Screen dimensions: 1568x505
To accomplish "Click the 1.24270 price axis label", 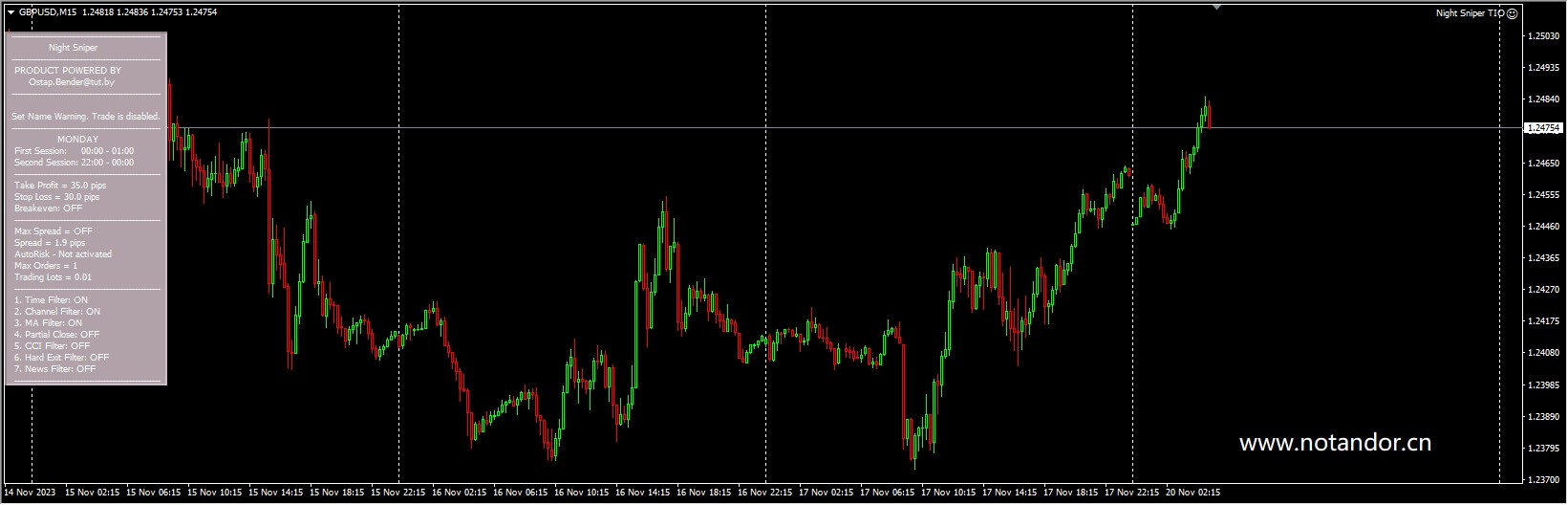I will (1544, 290).
